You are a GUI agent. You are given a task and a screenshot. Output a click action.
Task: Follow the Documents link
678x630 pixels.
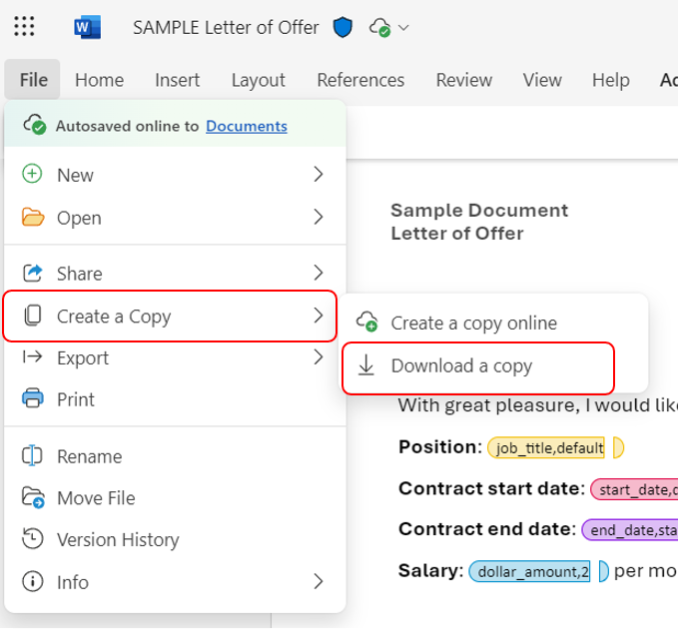click(246, 126)
